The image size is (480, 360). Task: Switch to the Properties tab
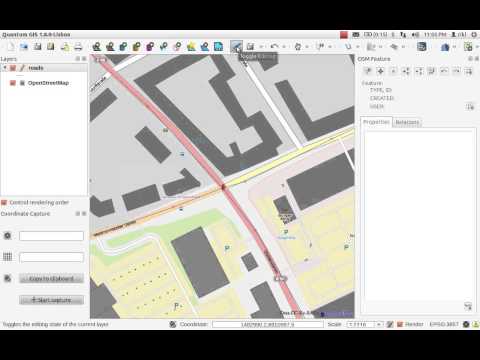click(x=376, y=122)
